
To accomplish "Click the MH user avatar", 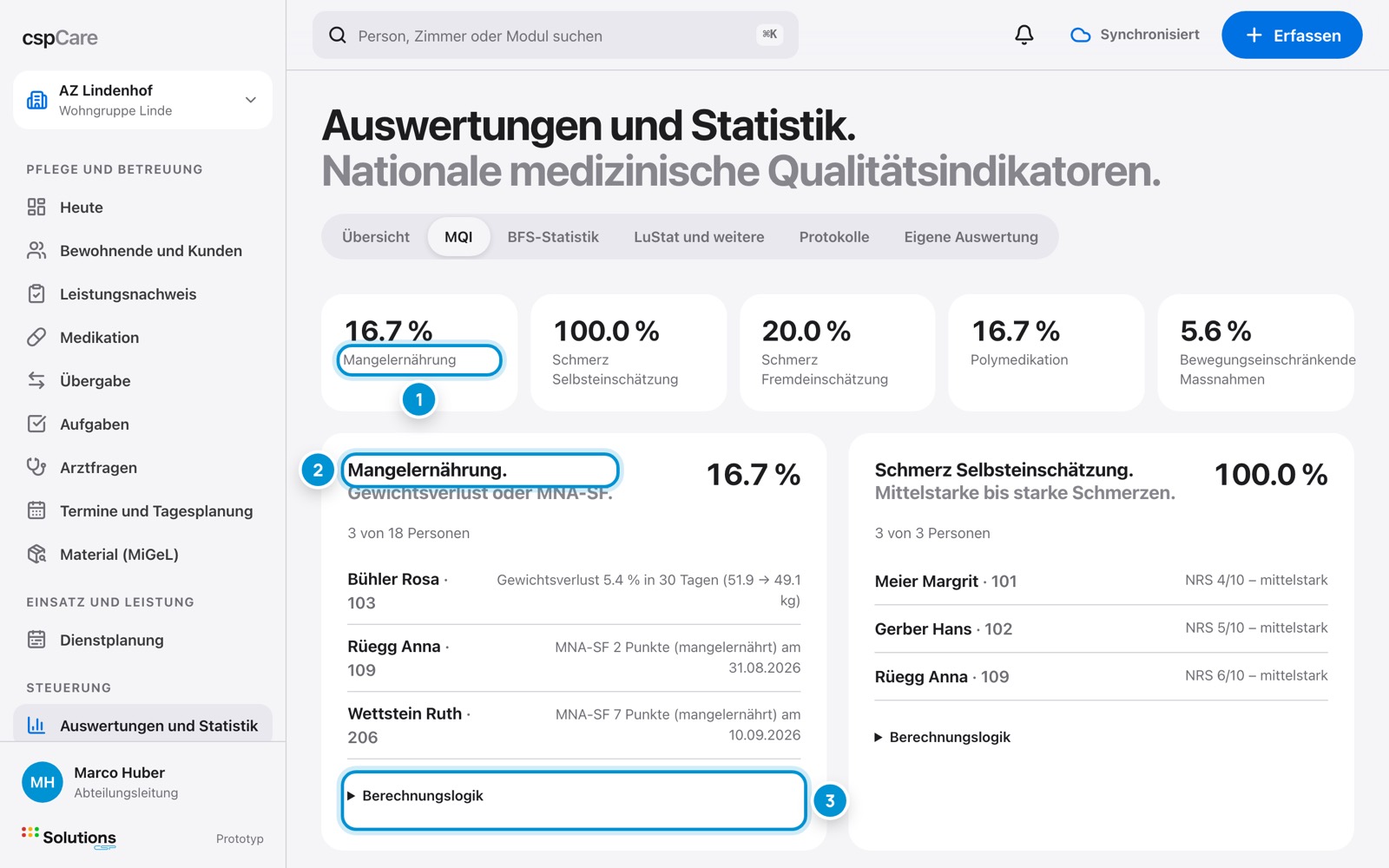I will point(43,782).
